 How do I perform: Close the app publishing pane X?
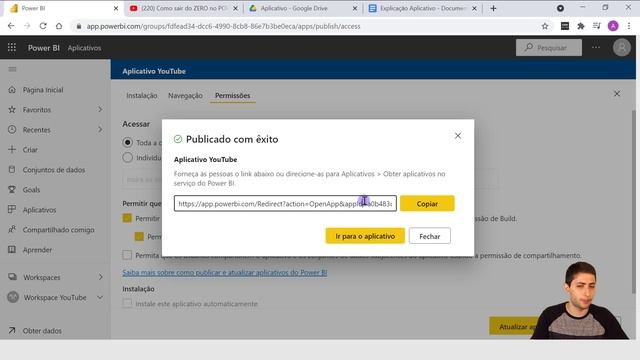617,93
